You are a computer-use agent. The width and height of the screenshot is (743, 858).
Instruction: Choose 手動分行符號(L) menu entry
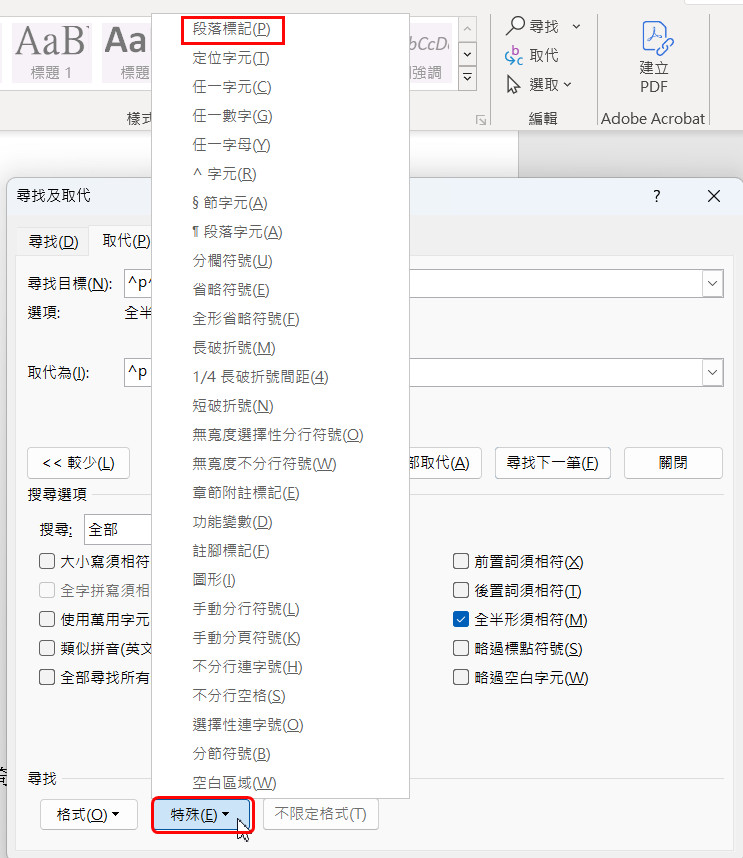245,609
